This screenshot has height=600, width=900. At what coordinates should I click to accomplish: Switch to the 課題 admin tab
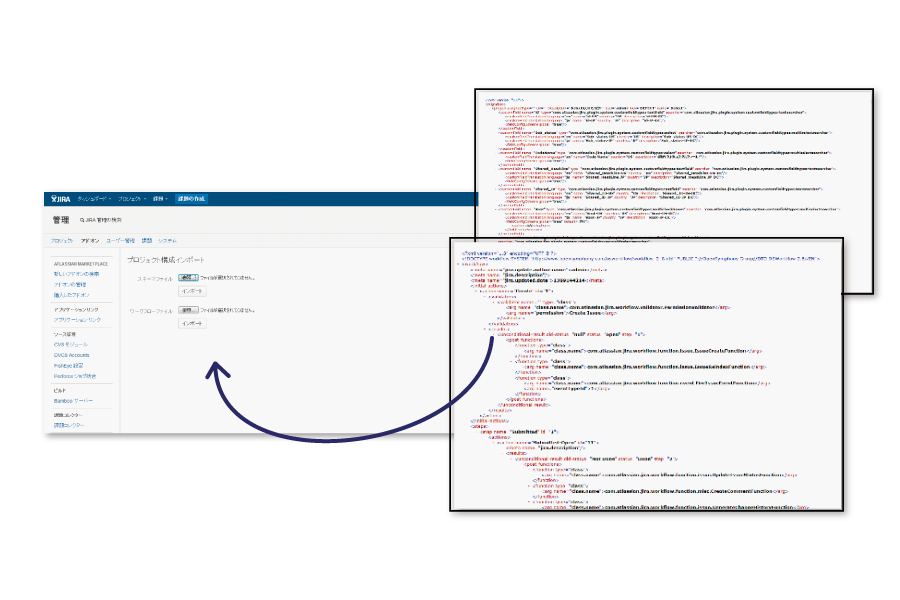point(147,241)
